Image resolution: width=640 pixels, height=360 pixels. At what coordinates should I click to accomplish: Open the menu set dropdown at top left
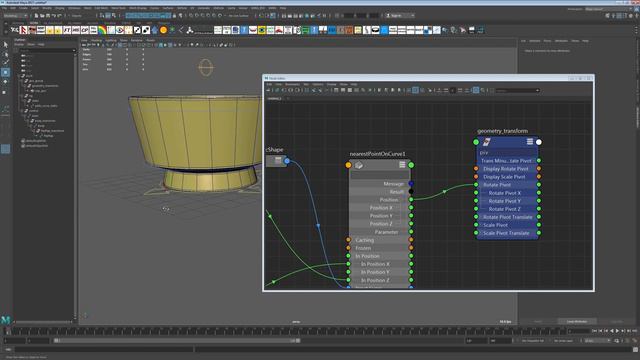click(x=15, y=16)
